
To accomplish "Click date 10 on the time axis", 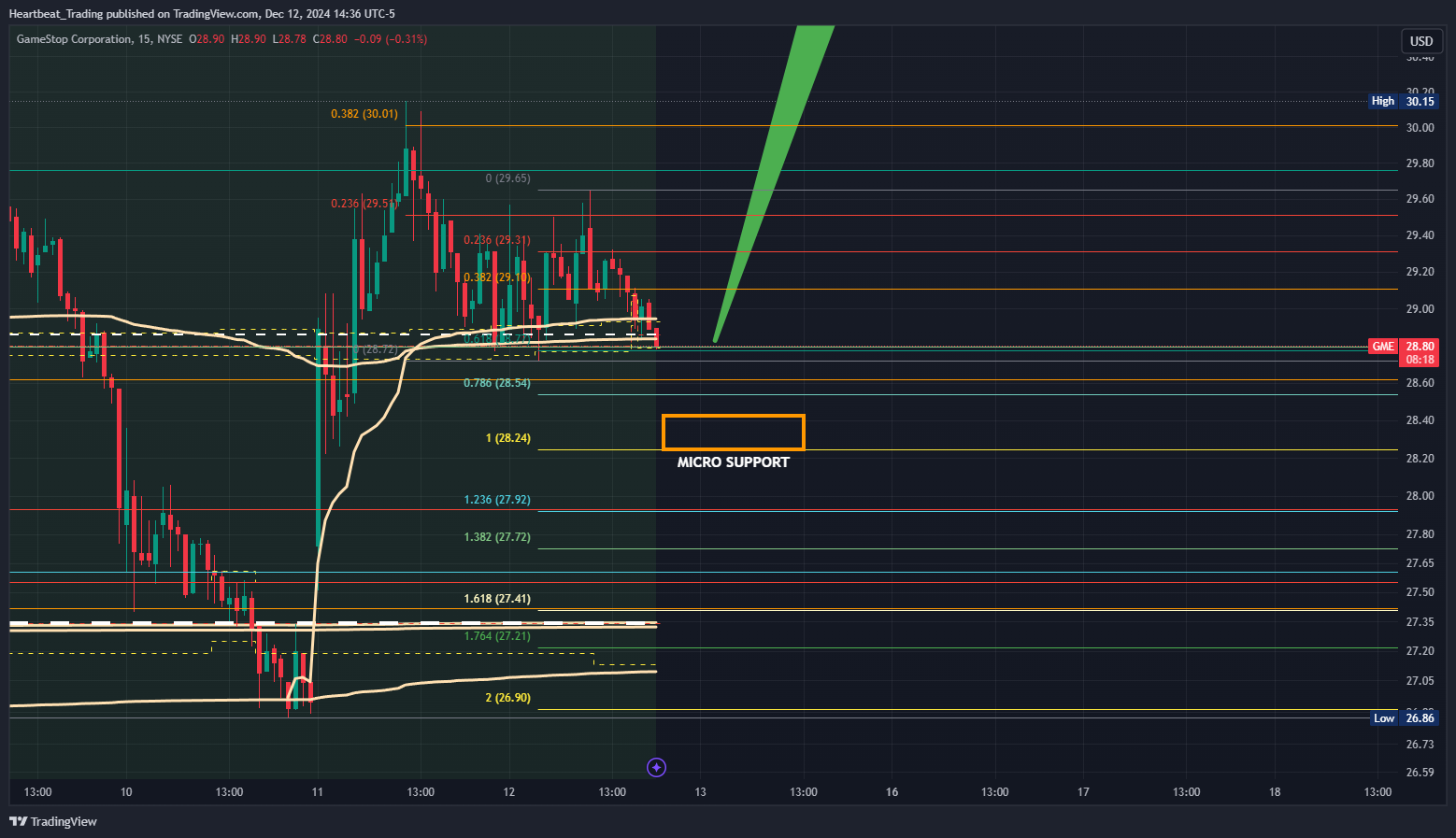I will (126, 792).
